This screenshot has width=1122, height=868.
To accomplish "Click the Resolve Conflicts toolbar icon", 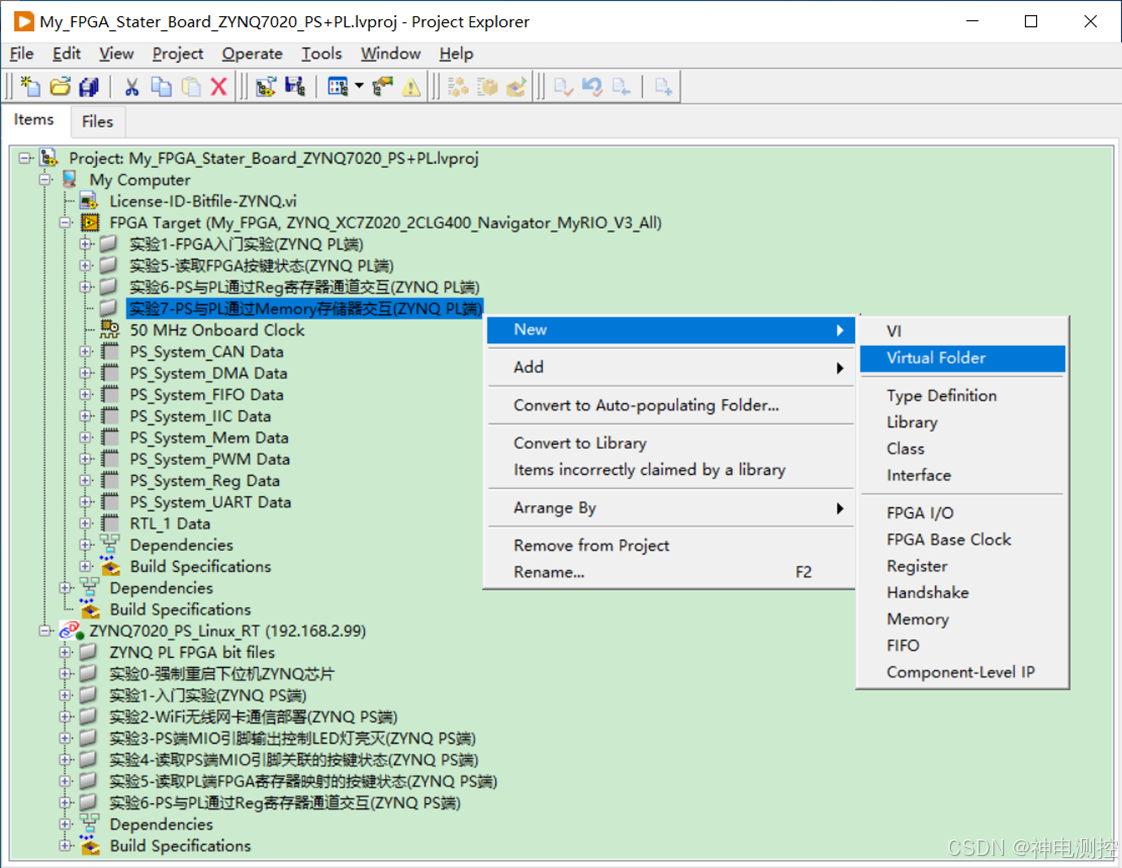I will (266, 87).
